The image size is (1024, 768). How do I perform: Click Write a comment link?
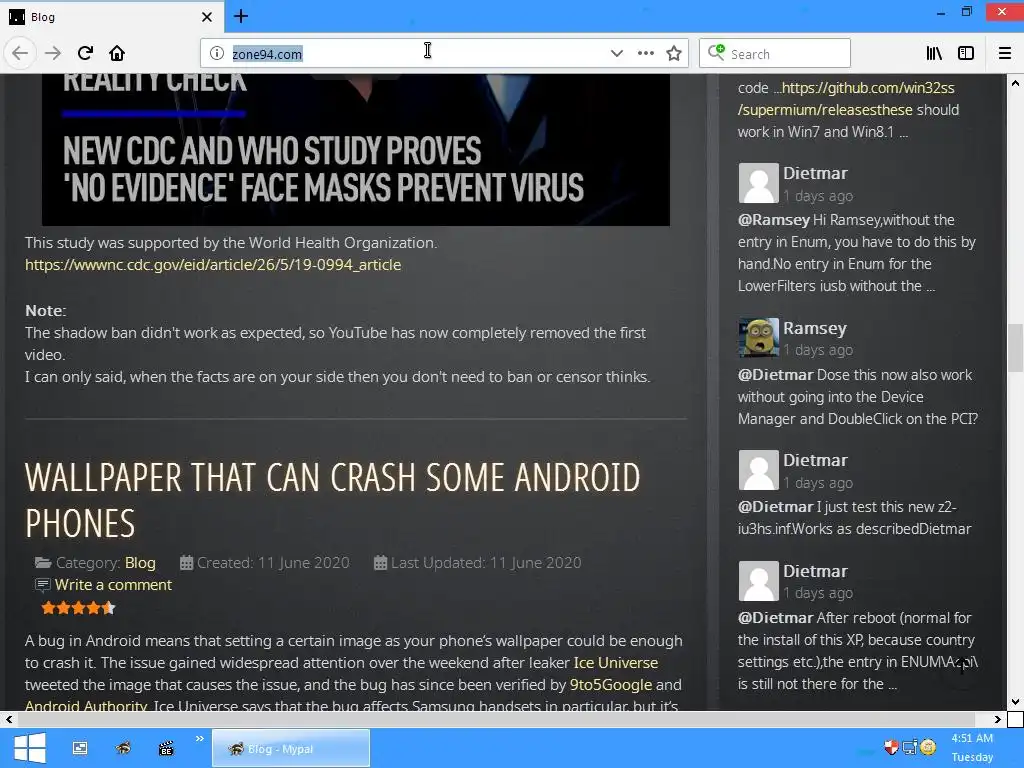113,585
